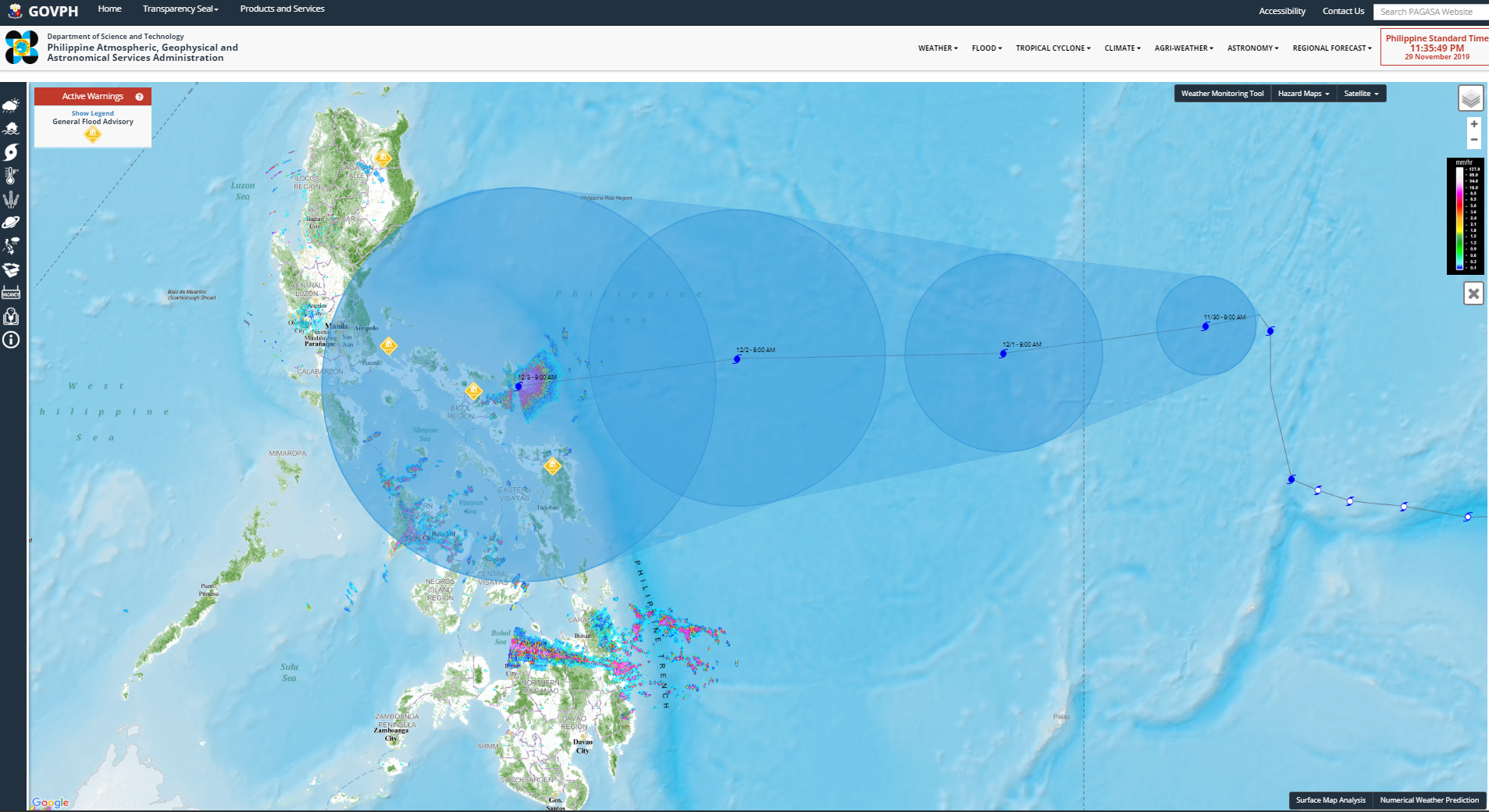This screenshot has height=812, width=1489.
Task: Click the Active Warnings header
Action: (93, 96)
